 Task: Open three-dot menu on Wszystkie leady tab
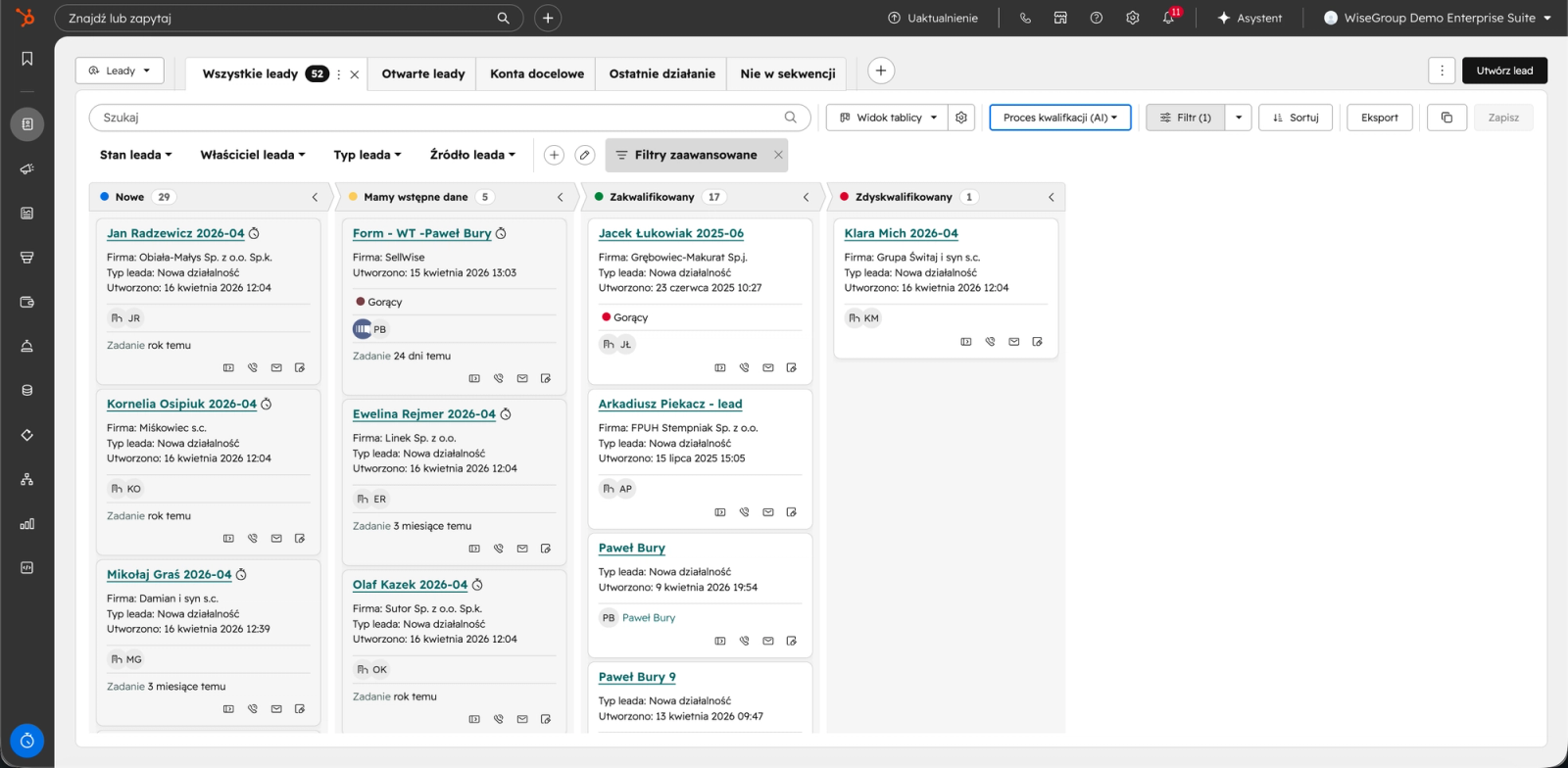coord(339,74)
